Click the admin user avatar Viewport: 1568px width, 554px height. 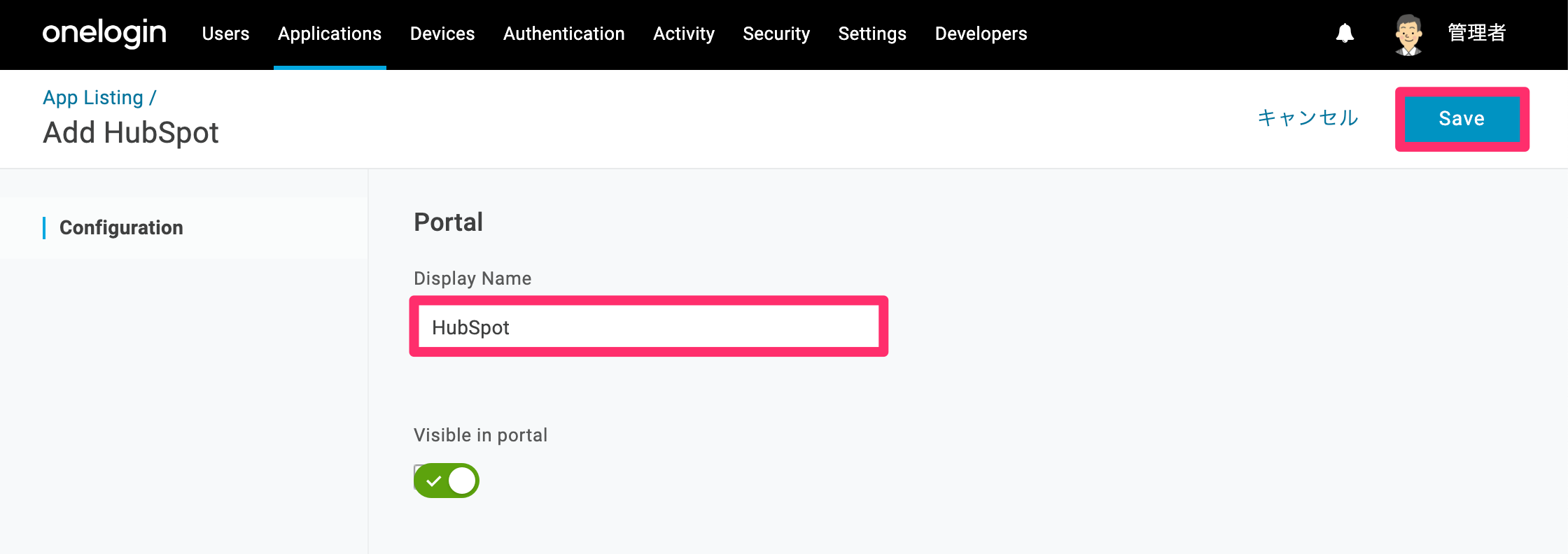tap(1408, 34)
